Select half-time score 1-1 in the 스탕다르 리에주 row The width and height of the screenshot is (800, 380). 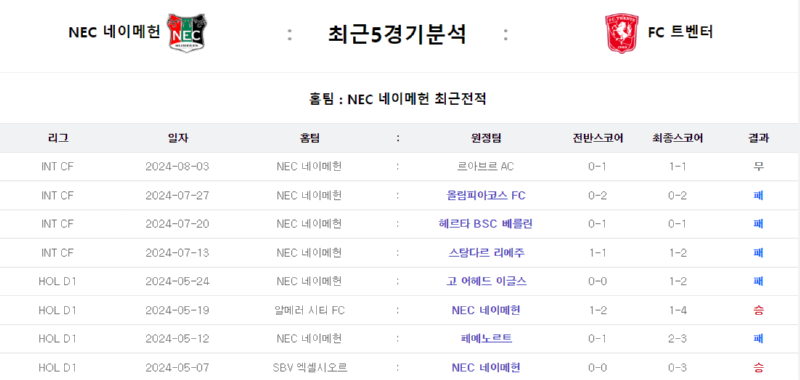pyautogui.click(x=597, y=252)
